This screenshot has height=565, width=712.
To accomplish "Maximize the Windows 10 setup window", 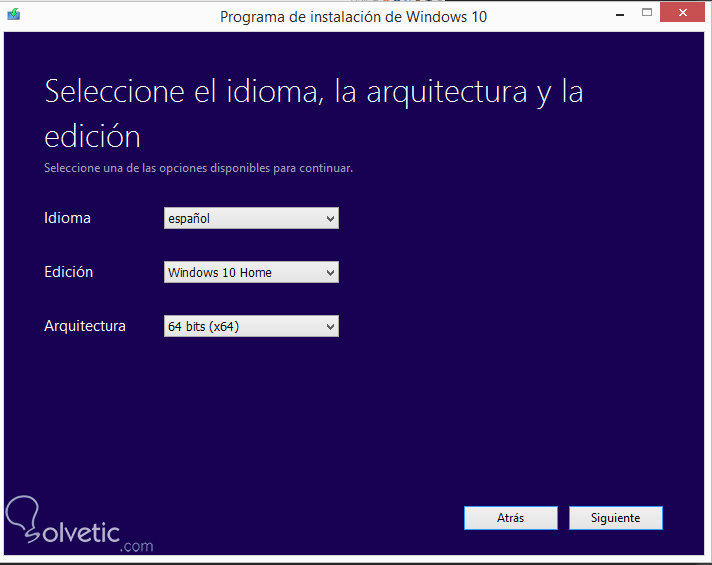I will point(647,13).
